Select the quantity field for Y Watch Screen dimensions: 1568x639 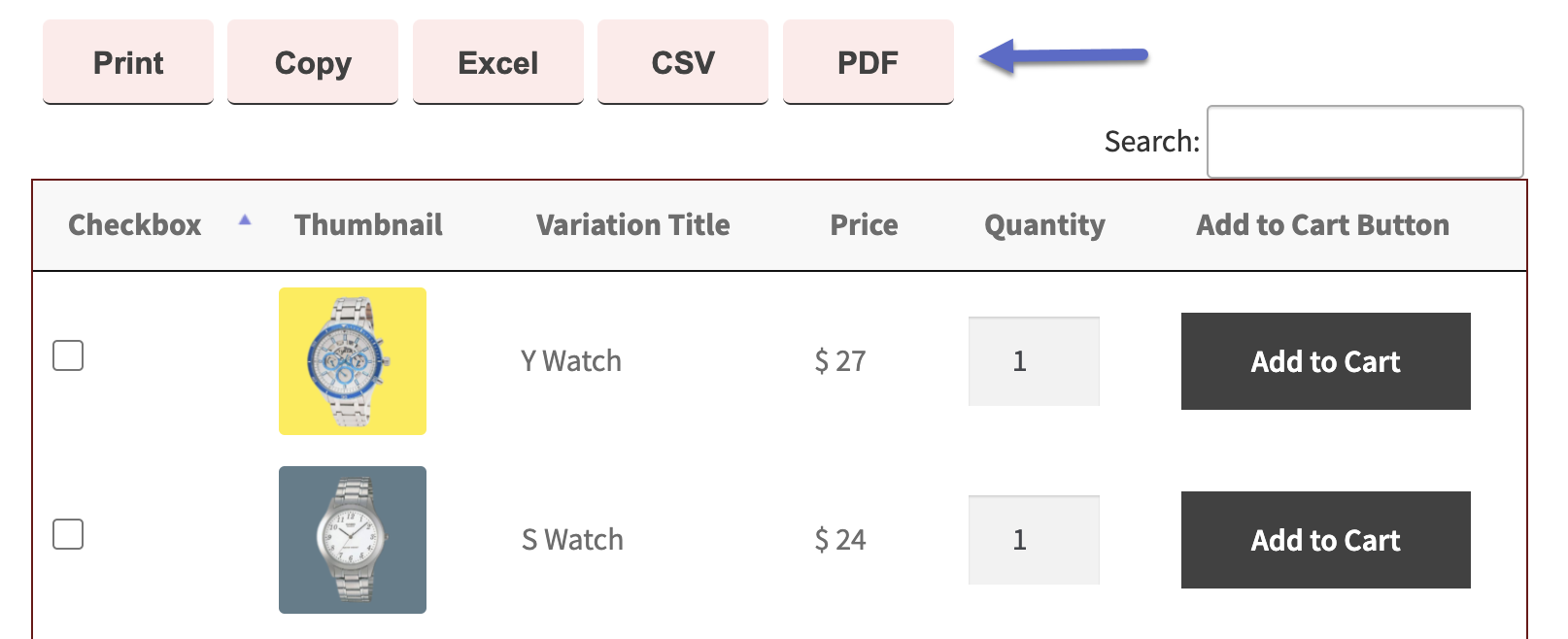pos(1033,360)
